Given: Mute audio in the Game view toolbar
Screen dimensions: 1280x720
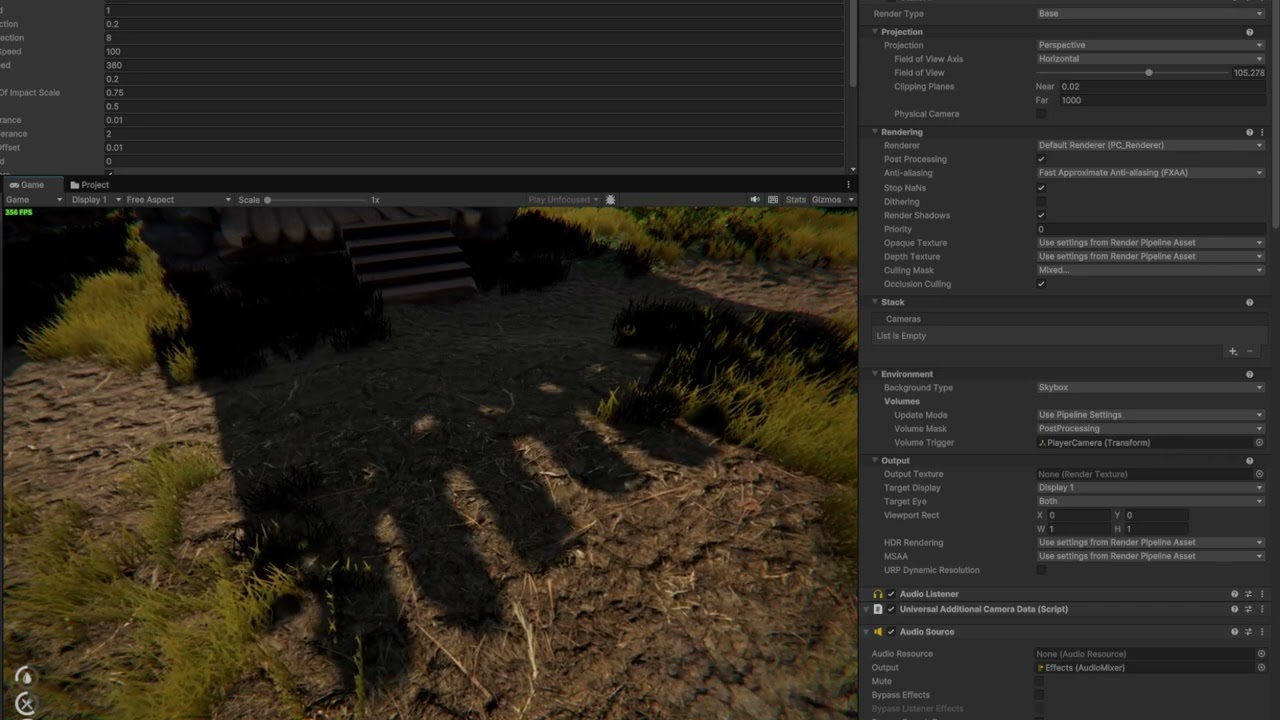Looking at the screenshot, I should 755,199.
